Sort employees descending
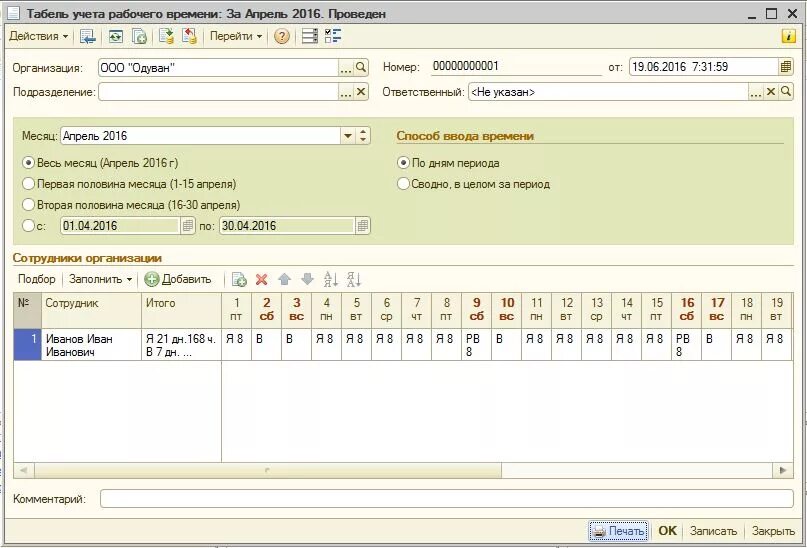Image resolution: width=807 pixels, height=548 pixels. click(354, 279)
